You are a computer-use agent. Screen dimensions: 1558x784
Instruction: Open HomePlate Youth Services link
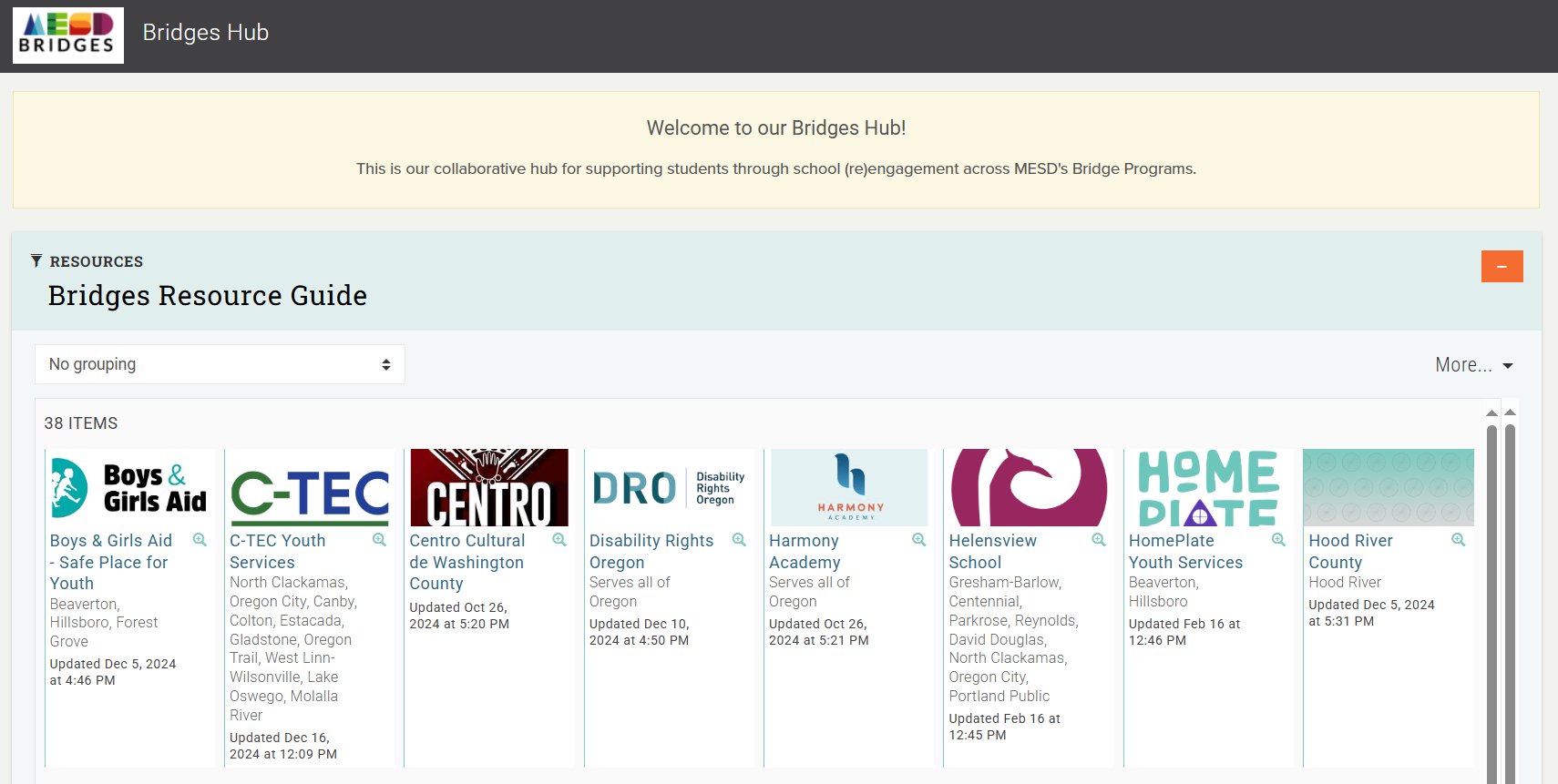(1185, 551)
